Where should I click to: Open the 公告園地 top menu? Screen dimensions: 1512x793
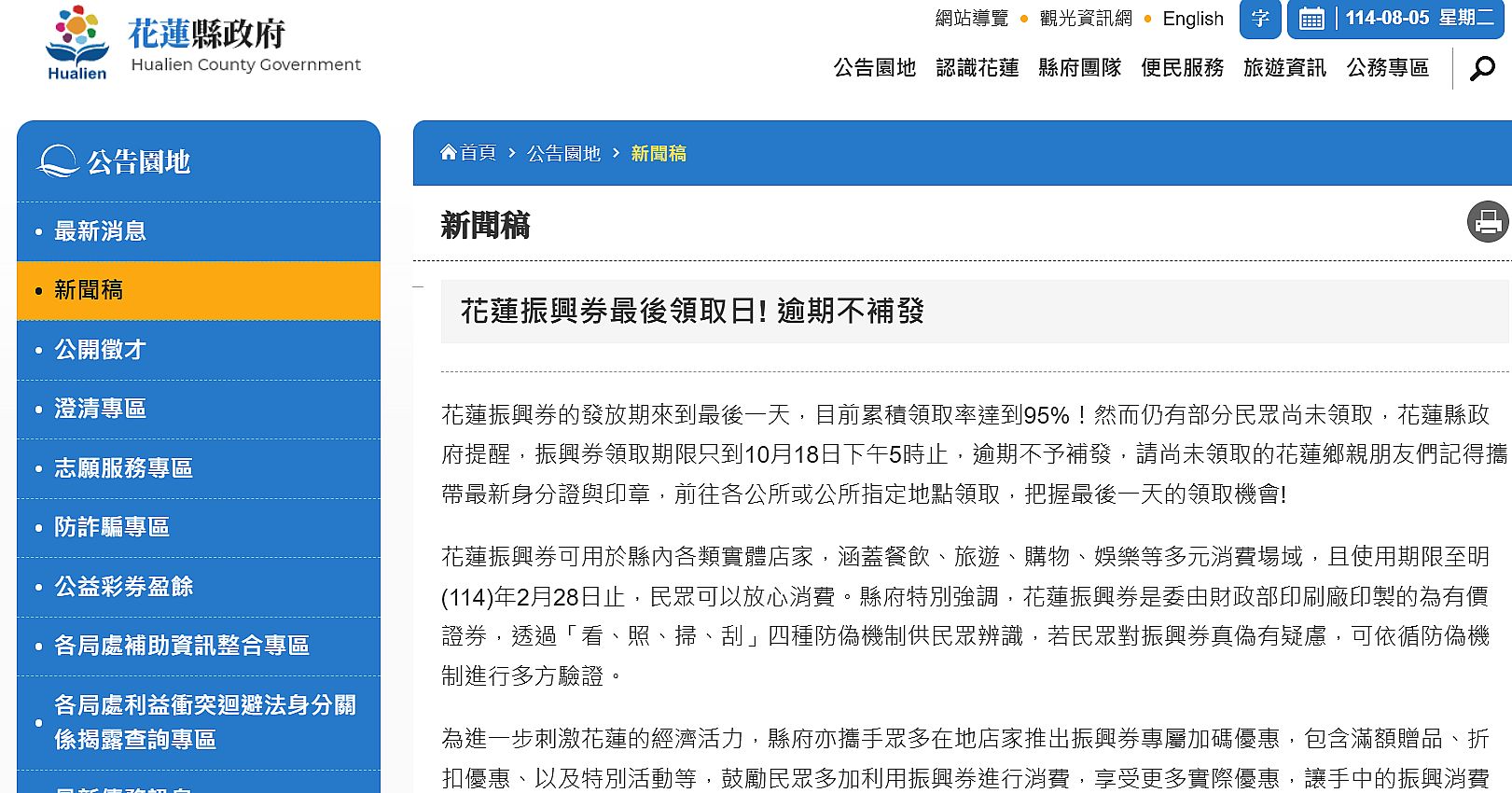coord(874,68)
